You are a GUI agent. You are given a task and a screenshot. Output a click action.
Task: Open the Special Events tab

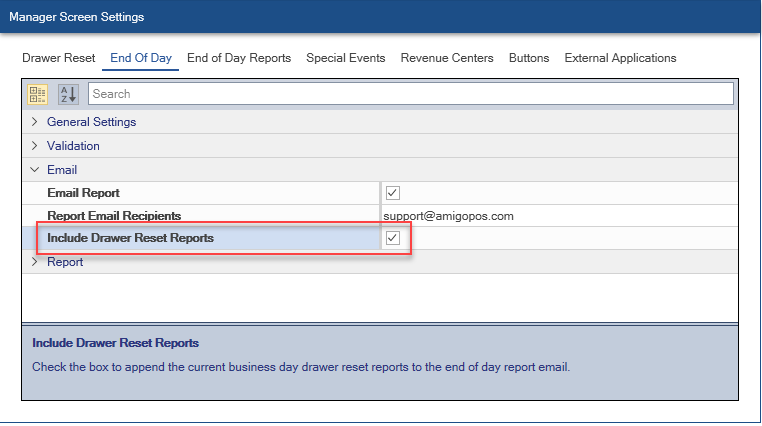coord(346,58)
